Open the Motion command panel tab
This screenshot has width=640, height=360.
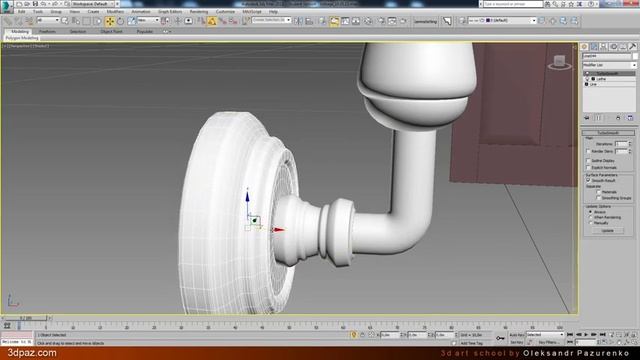point(613,47)
